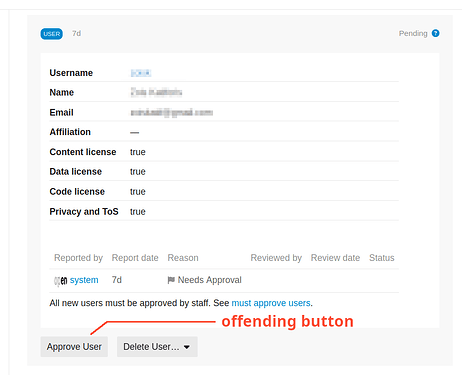
Task: Select the Needs Approval reason text
Action: click(210, 280)
